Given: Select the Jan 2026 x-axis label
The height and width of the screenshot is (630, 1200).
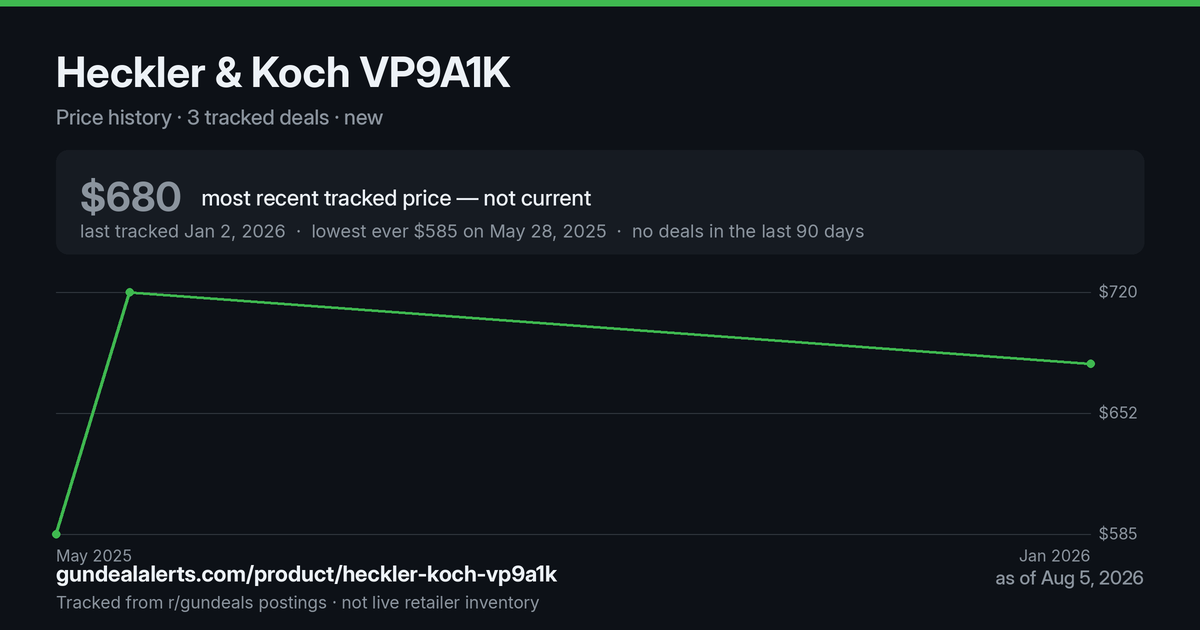Looking at the screenshot, I should (x=1057, y=556).
